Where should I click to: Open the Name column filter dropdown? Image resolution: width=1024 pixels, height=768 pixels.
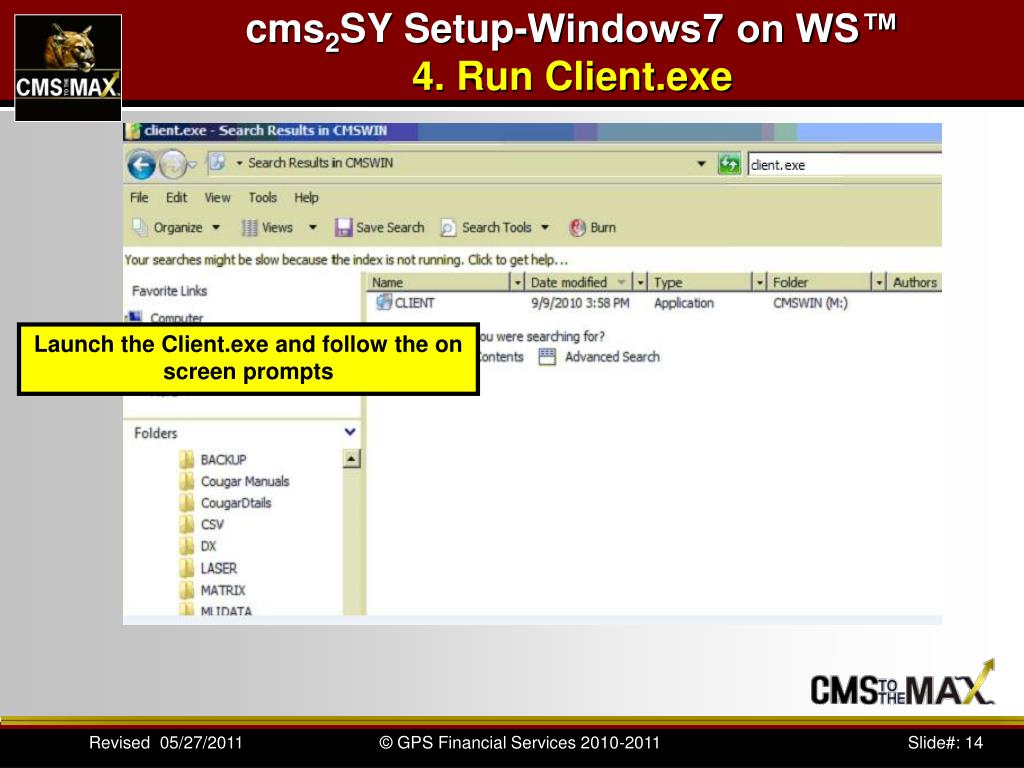(x=517, y=282)
